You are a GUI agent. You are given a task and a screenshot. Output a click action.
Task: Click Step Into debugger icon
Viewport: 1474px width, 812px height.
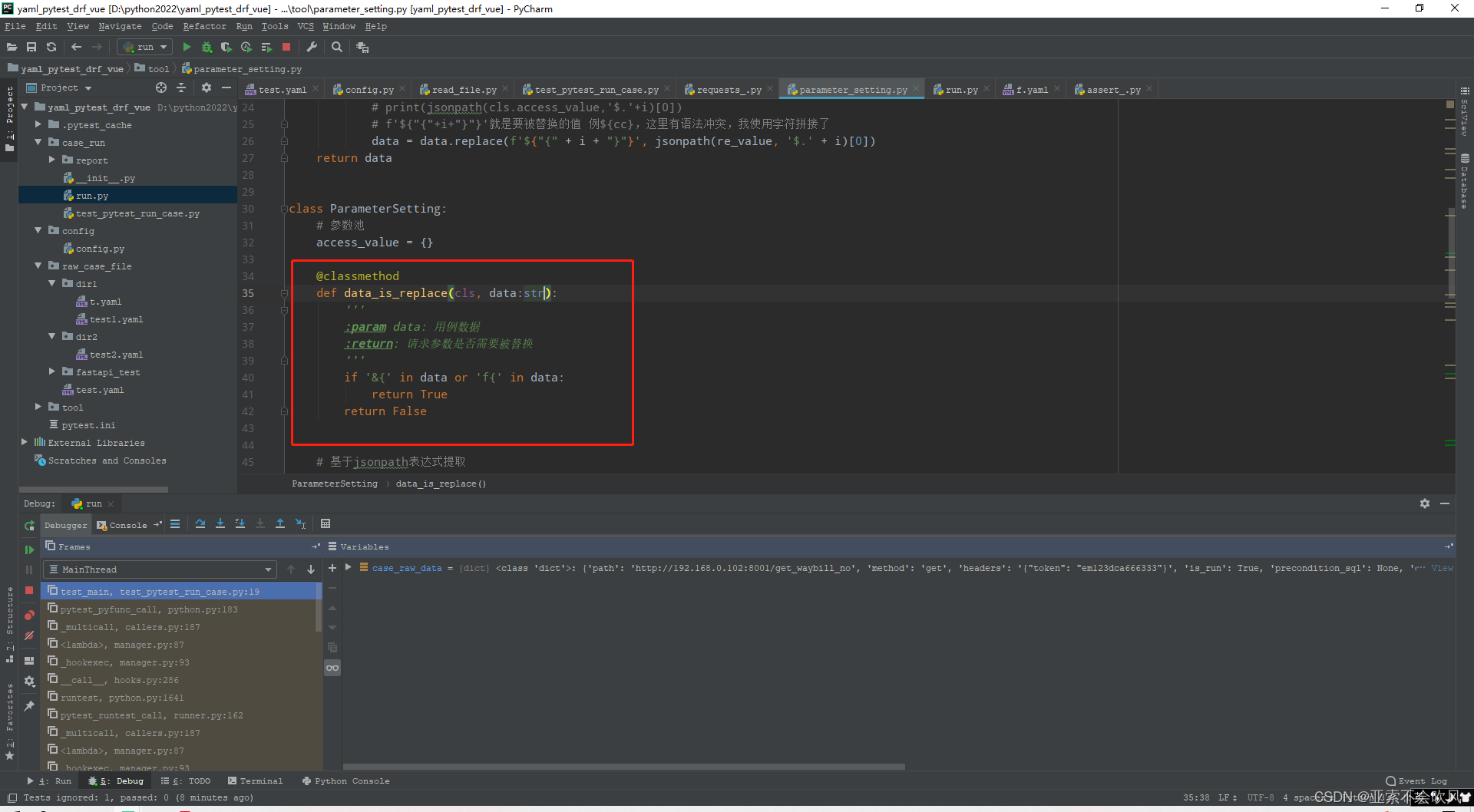click(220, 523)
